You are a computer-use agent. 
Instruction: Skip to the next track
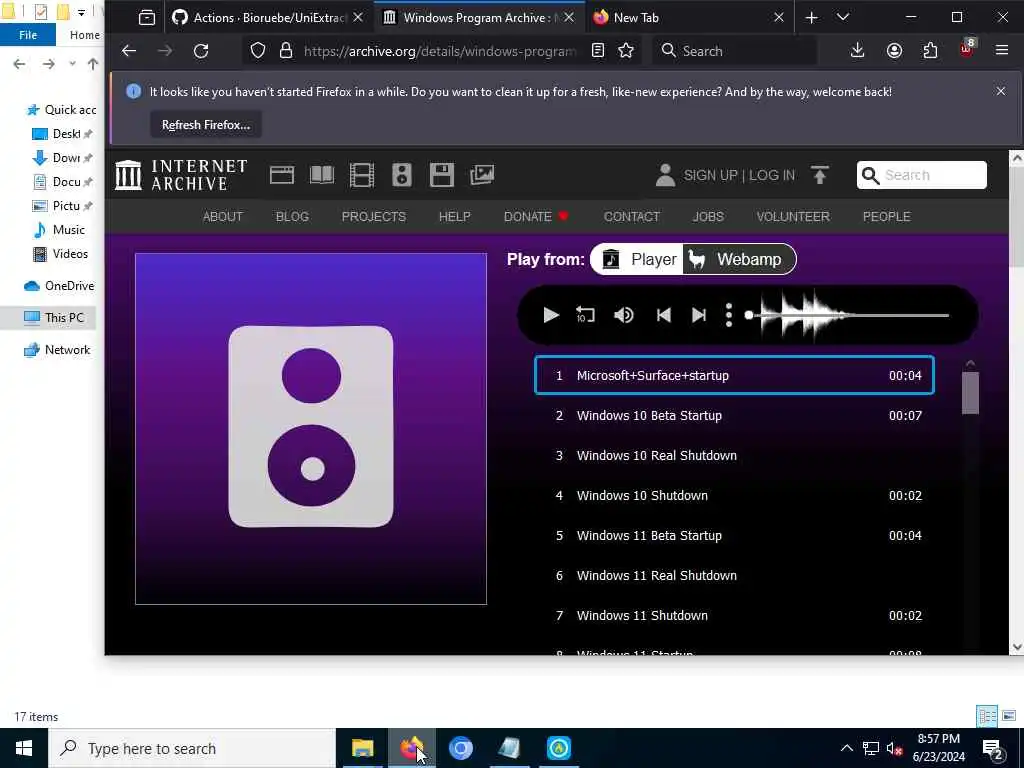[699, 315]
